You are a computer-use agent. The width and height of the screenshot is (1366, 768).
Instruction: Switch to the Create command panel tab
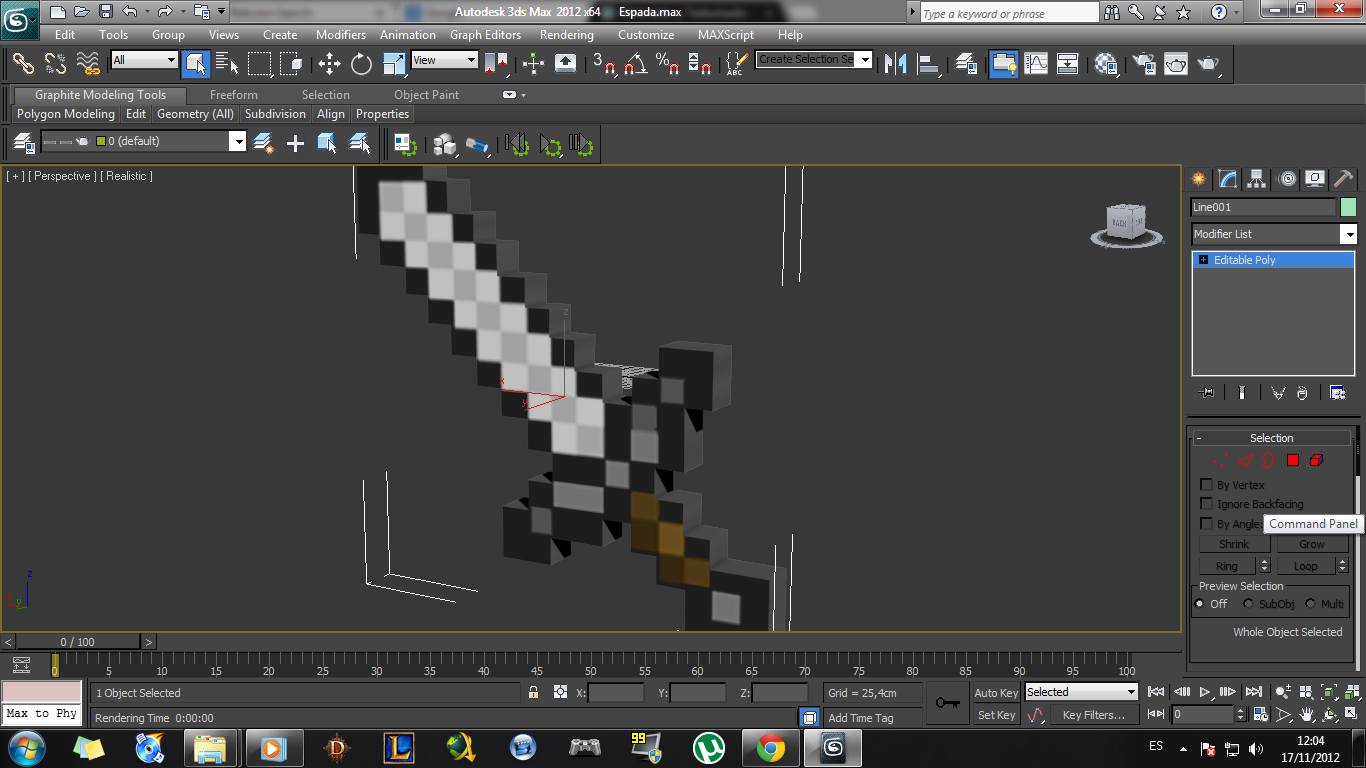click(x=1198, y=179)
